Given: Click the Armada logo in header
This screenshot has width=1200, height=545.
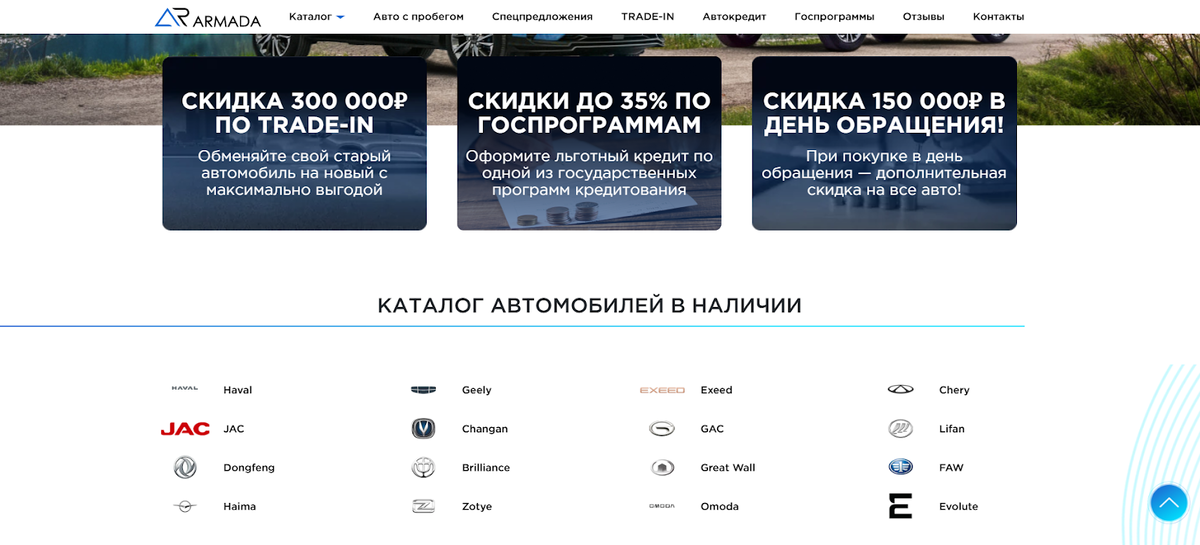Looking at the screenshot, I should click(208, 17).
